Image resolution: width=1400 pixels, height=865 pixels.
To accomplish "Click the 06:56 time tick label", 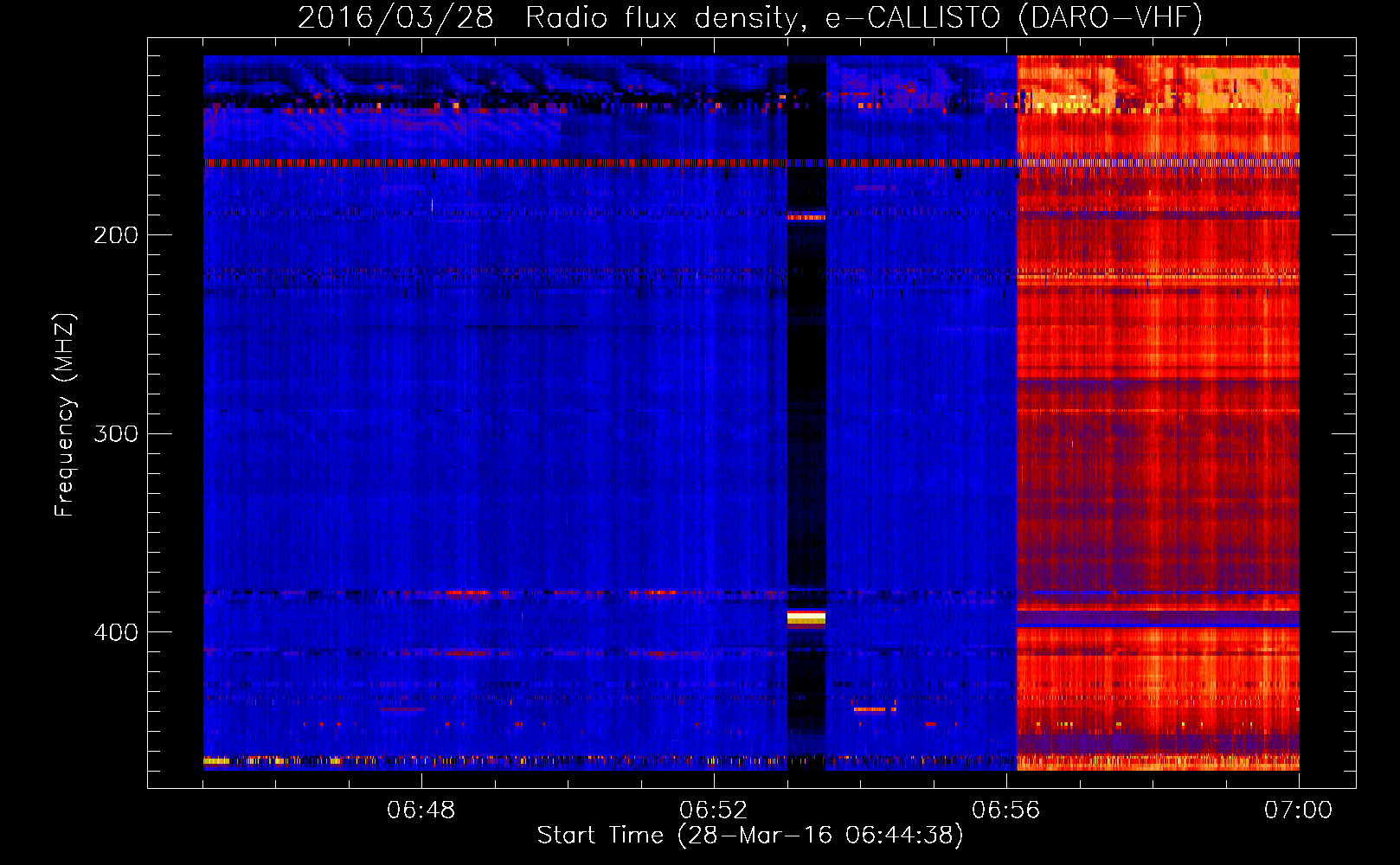I will pos(1006,810).
